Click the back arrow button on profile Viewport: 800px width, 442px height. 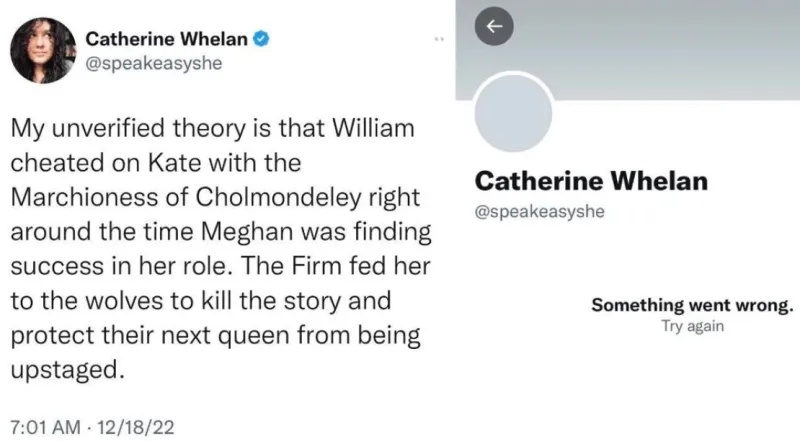point(494,26)
